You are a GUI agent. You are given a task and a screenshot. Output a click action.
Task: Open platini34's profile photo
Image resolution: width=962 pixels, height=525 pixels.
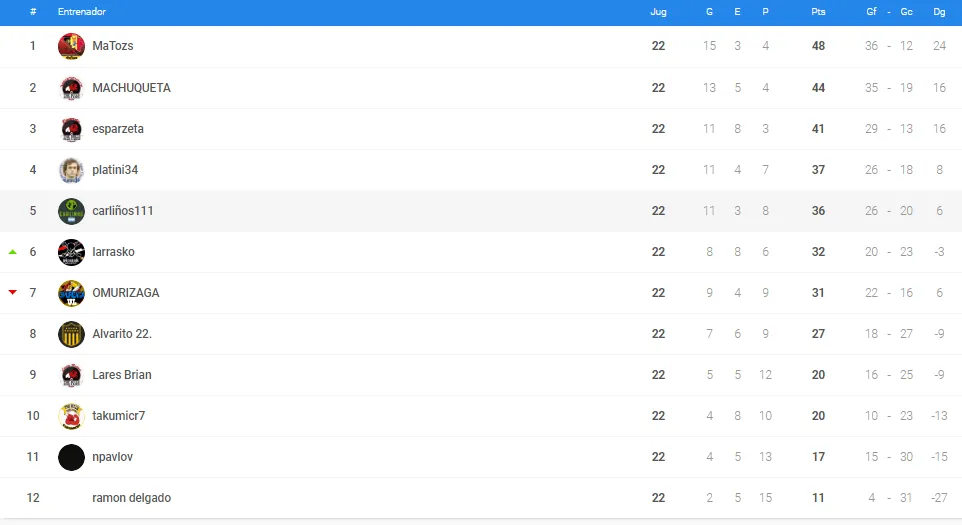point(71,170)
